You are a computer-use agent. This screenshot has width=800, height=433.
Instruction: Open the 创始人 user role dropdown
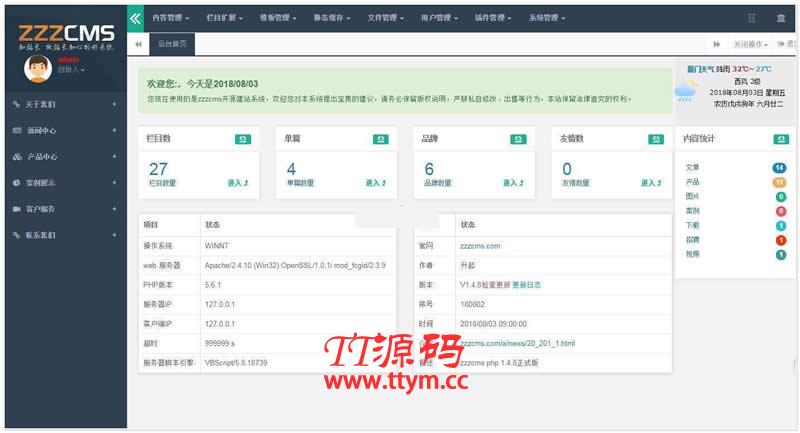coord(71,70)
